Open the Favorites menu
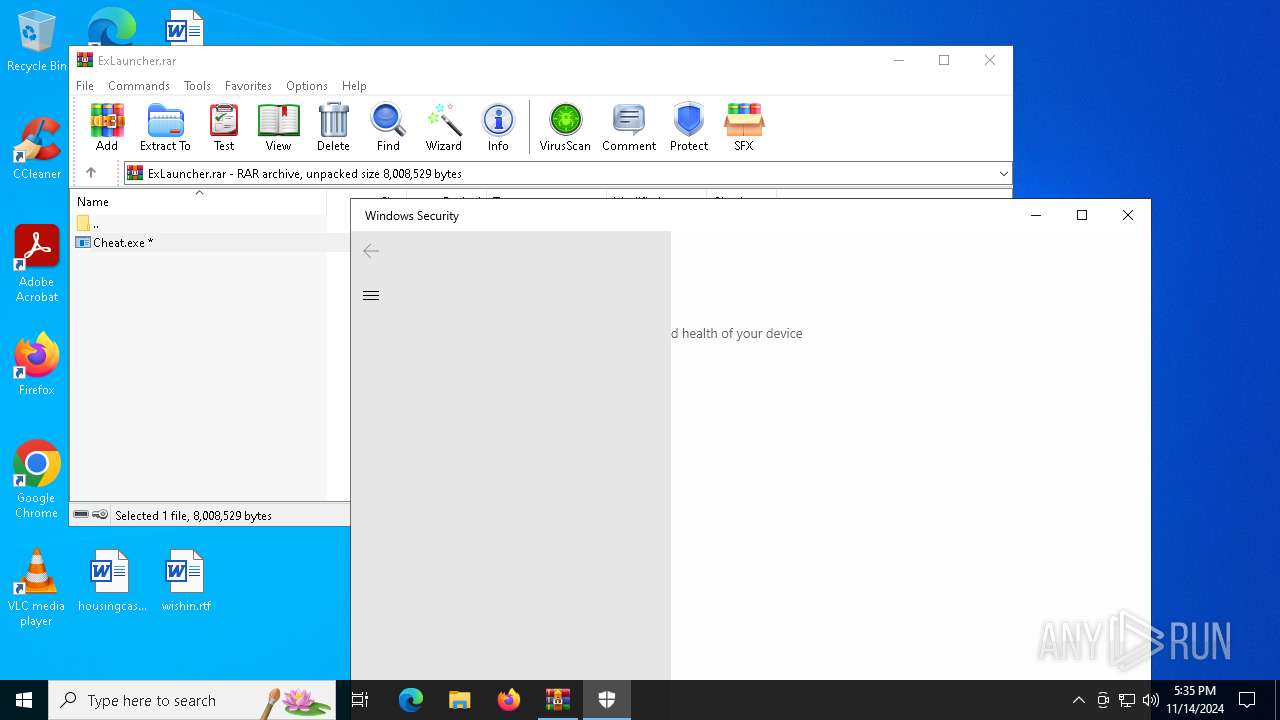 (x=248, y=86)
